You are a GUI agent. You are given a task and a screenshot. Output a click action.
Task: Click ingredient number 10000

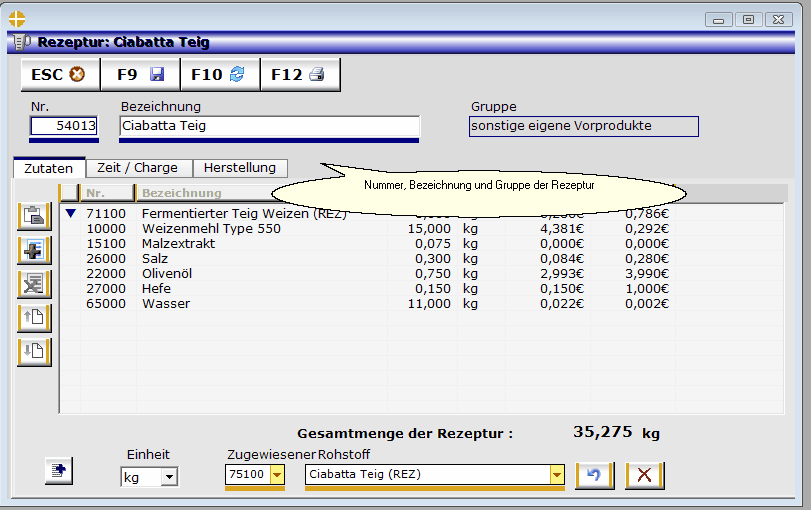point(106,229)
